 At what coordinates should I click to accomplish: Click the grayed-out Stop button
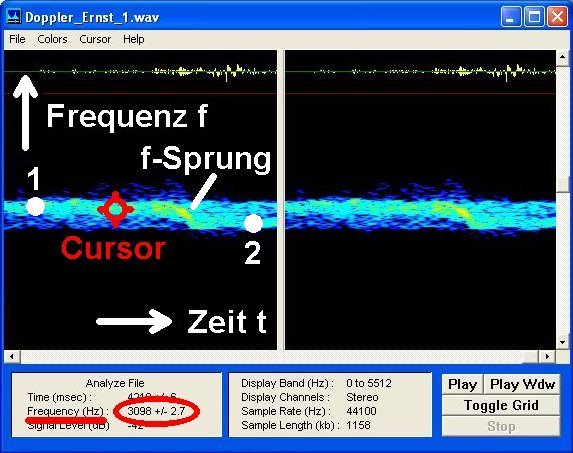click(x=501, y=426)
